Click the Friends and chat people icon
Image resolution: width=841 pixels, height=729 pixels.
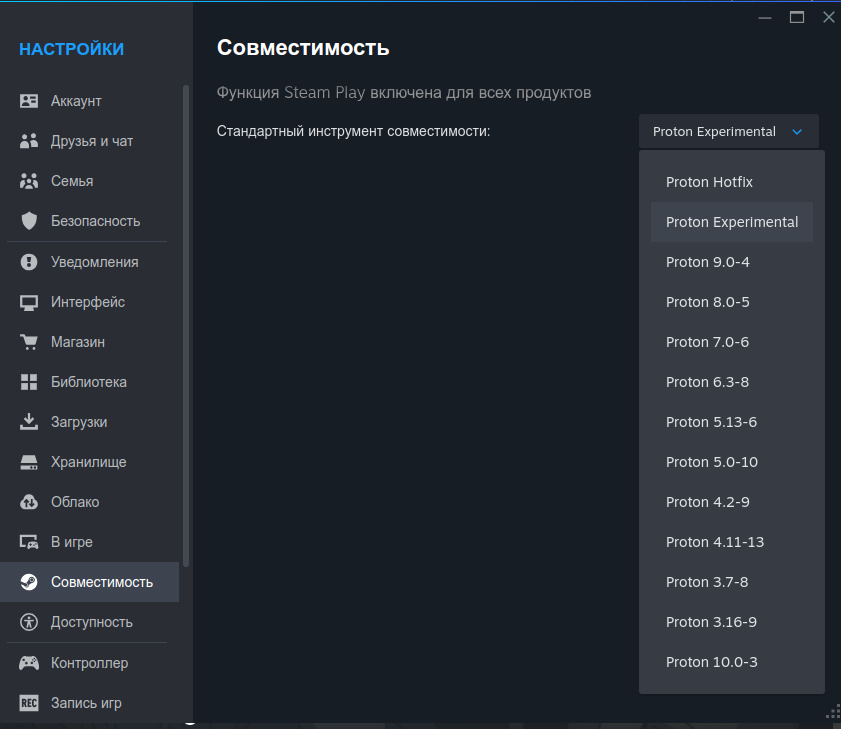30,141
